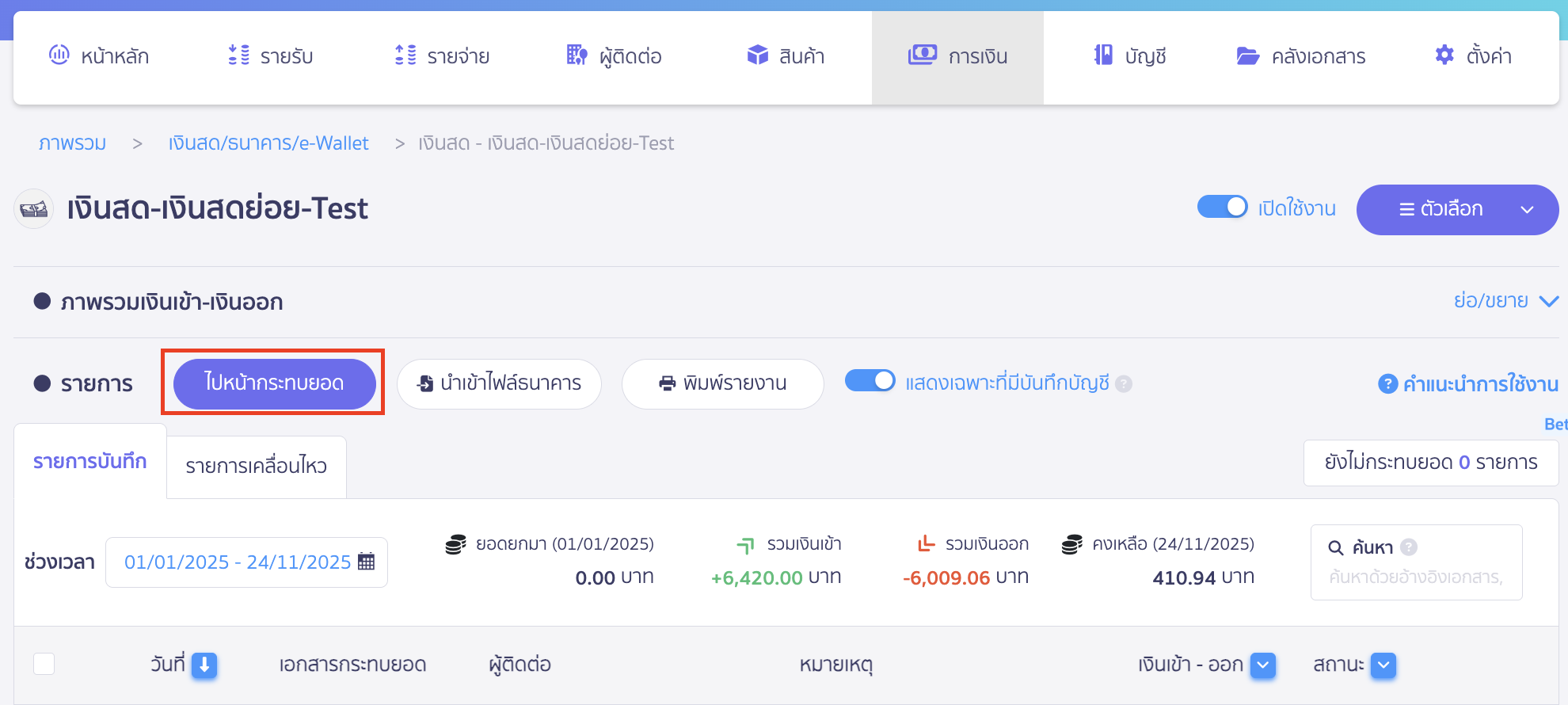
Task: Click นำเข้าไฟล์ธนาคาร import bank file button
Action: point(499,384)
